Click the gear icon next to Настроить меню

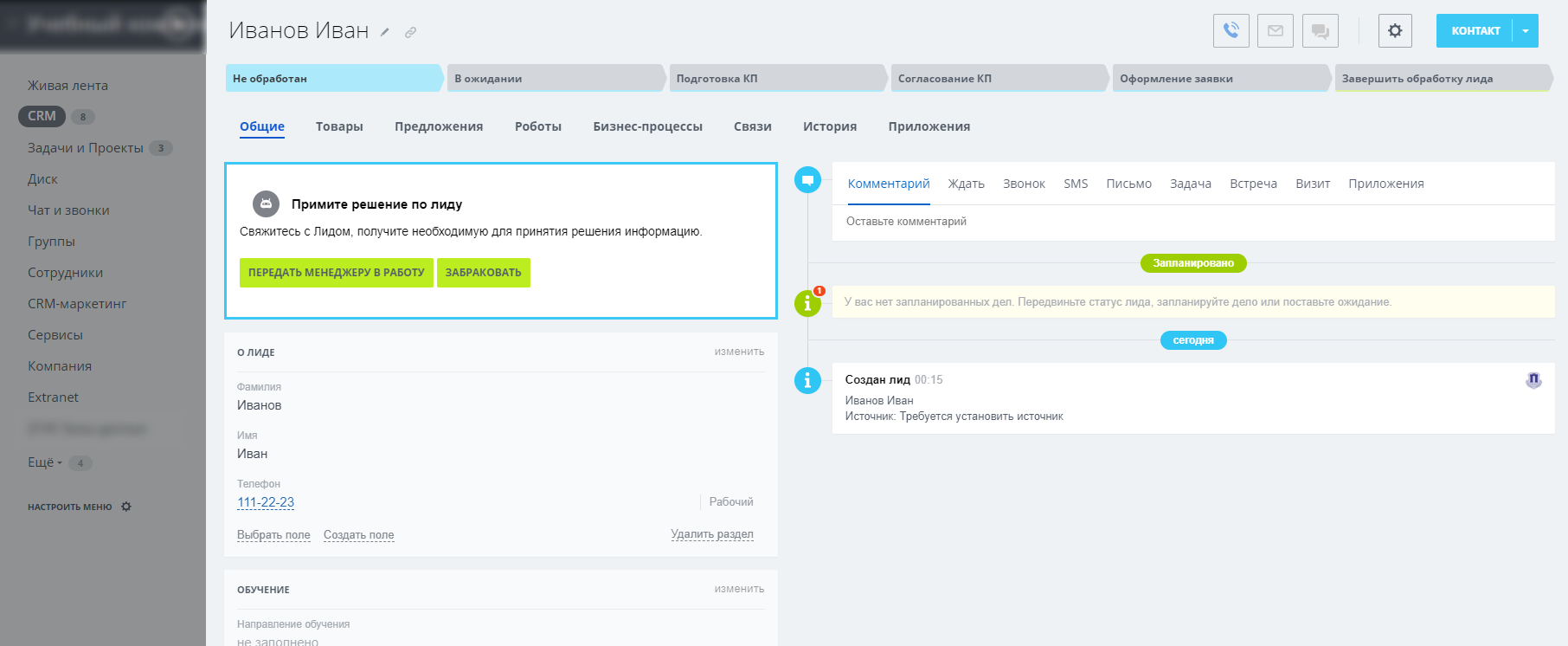coord(126,507)
